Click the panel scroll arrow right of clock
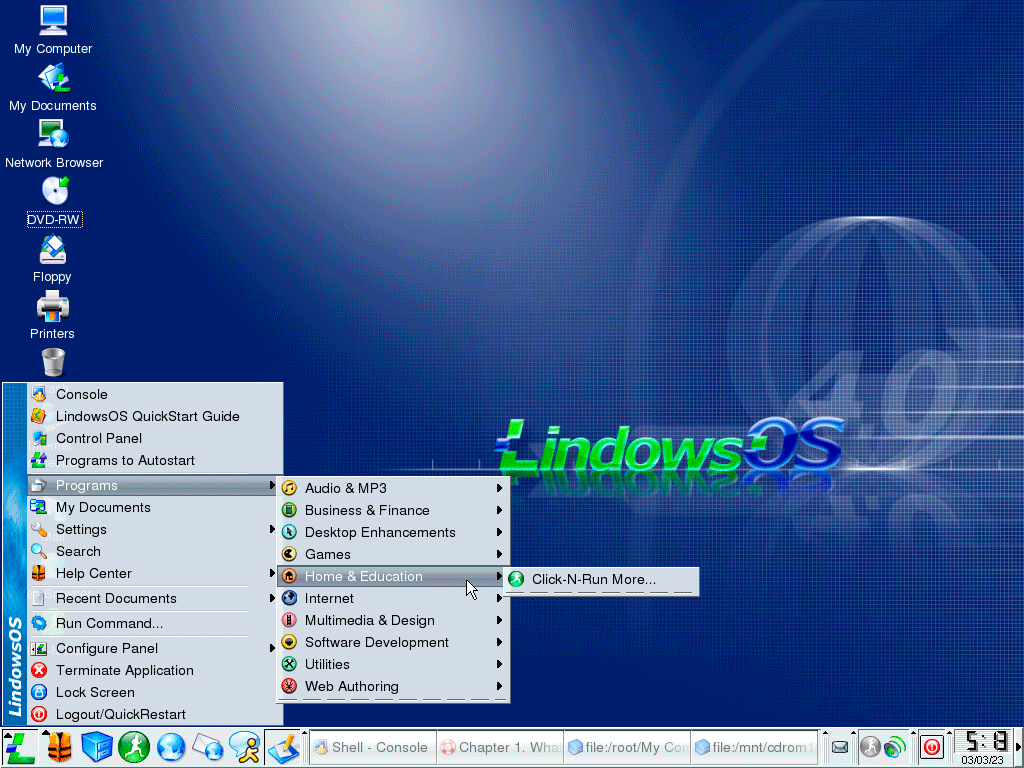 point(1019,747)
